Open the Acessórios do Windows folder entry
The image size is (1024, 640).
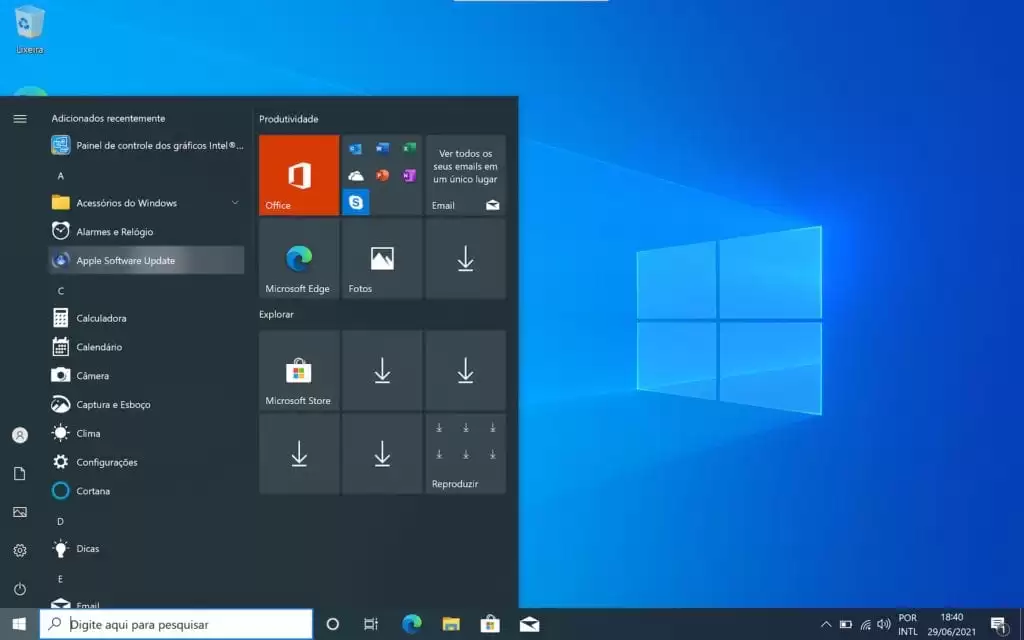pos(147,203)
